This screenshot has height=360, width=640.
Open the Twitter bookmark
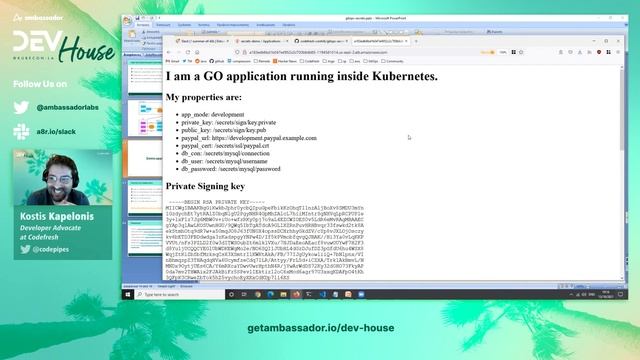pyautogui.click(x=187, y=61)
